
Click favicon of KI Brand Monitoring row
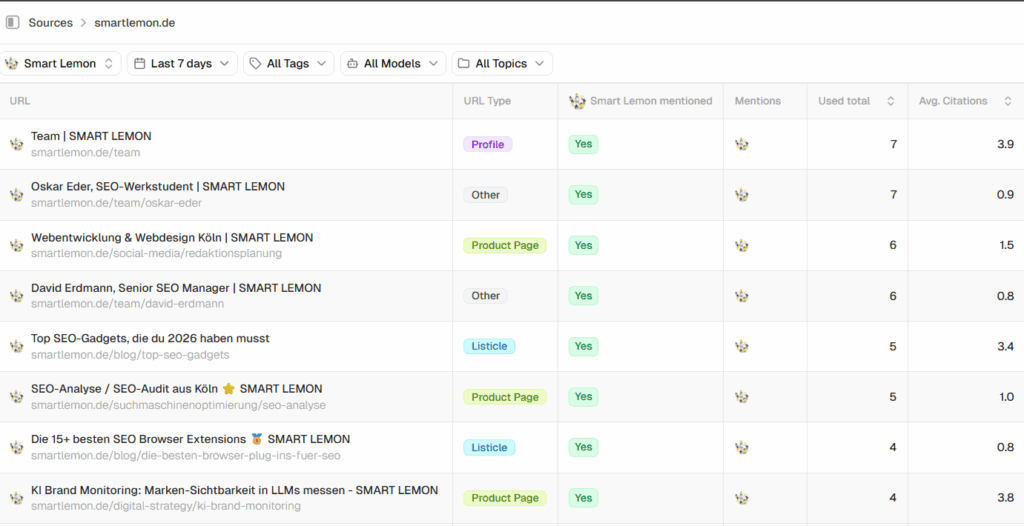pyautogui.click(x=16, y=497)
